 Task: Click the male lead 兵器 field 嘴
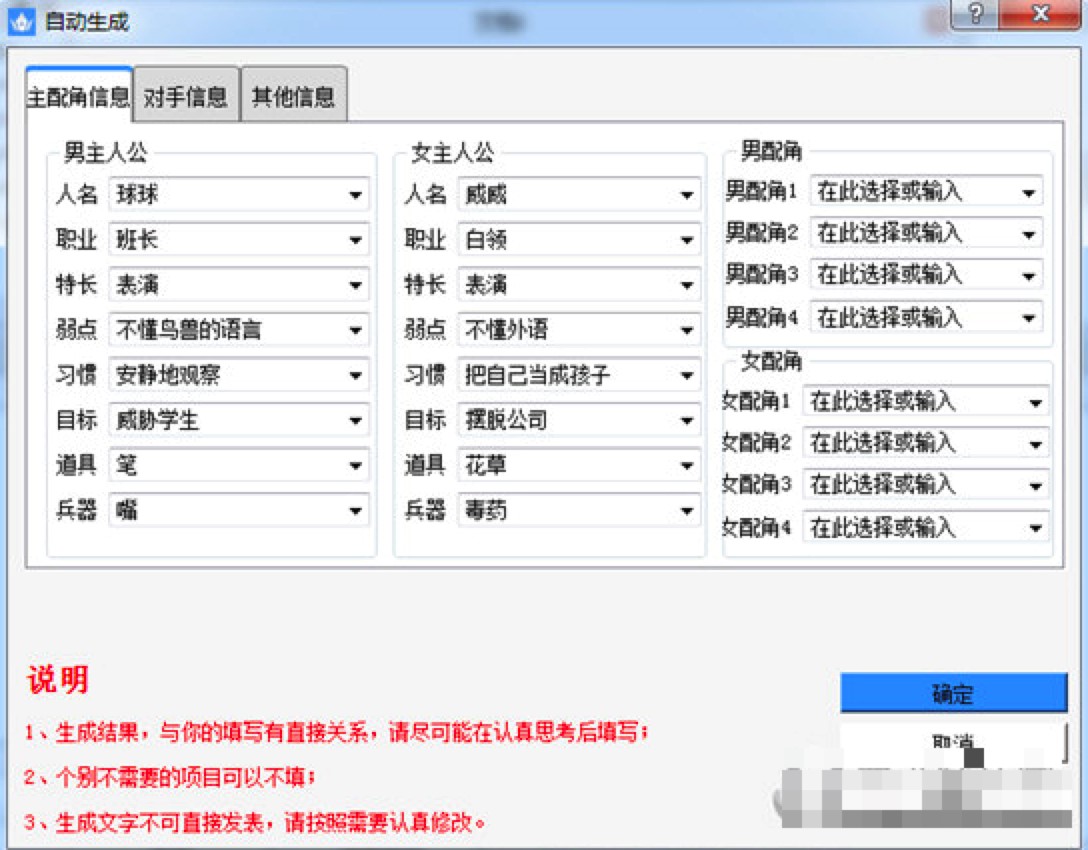click(239, 511)
